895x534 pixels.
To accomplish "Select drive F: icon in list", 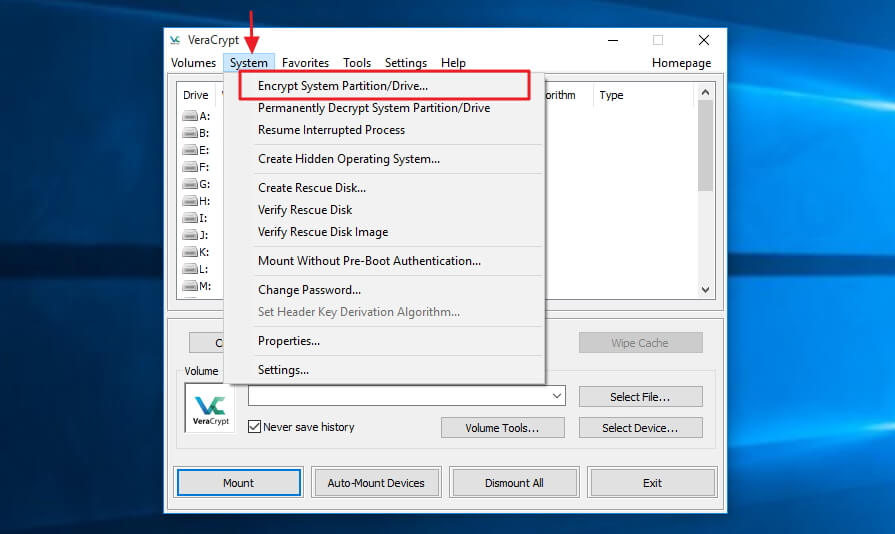I will [x=190, y=167].
